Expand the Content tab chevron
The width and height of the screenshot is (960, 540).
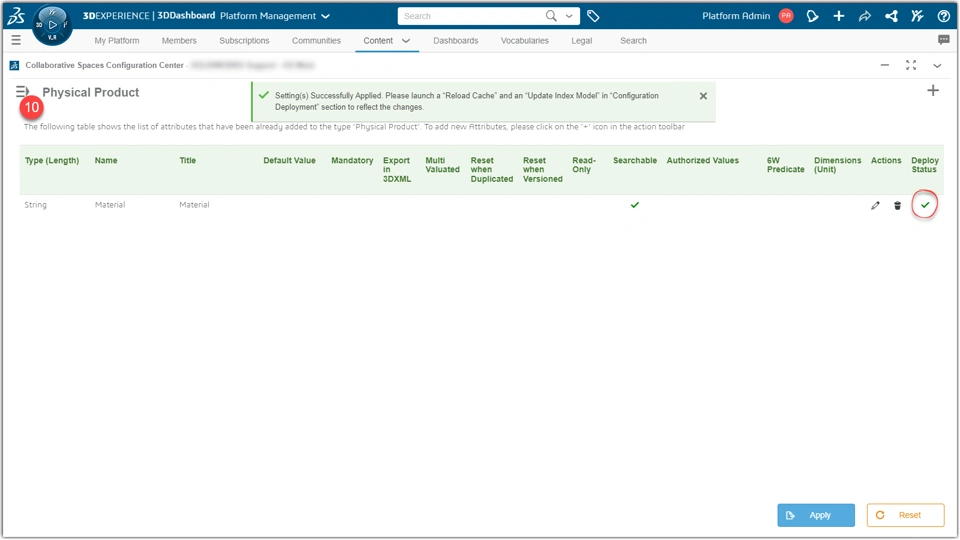coord(406,41)
